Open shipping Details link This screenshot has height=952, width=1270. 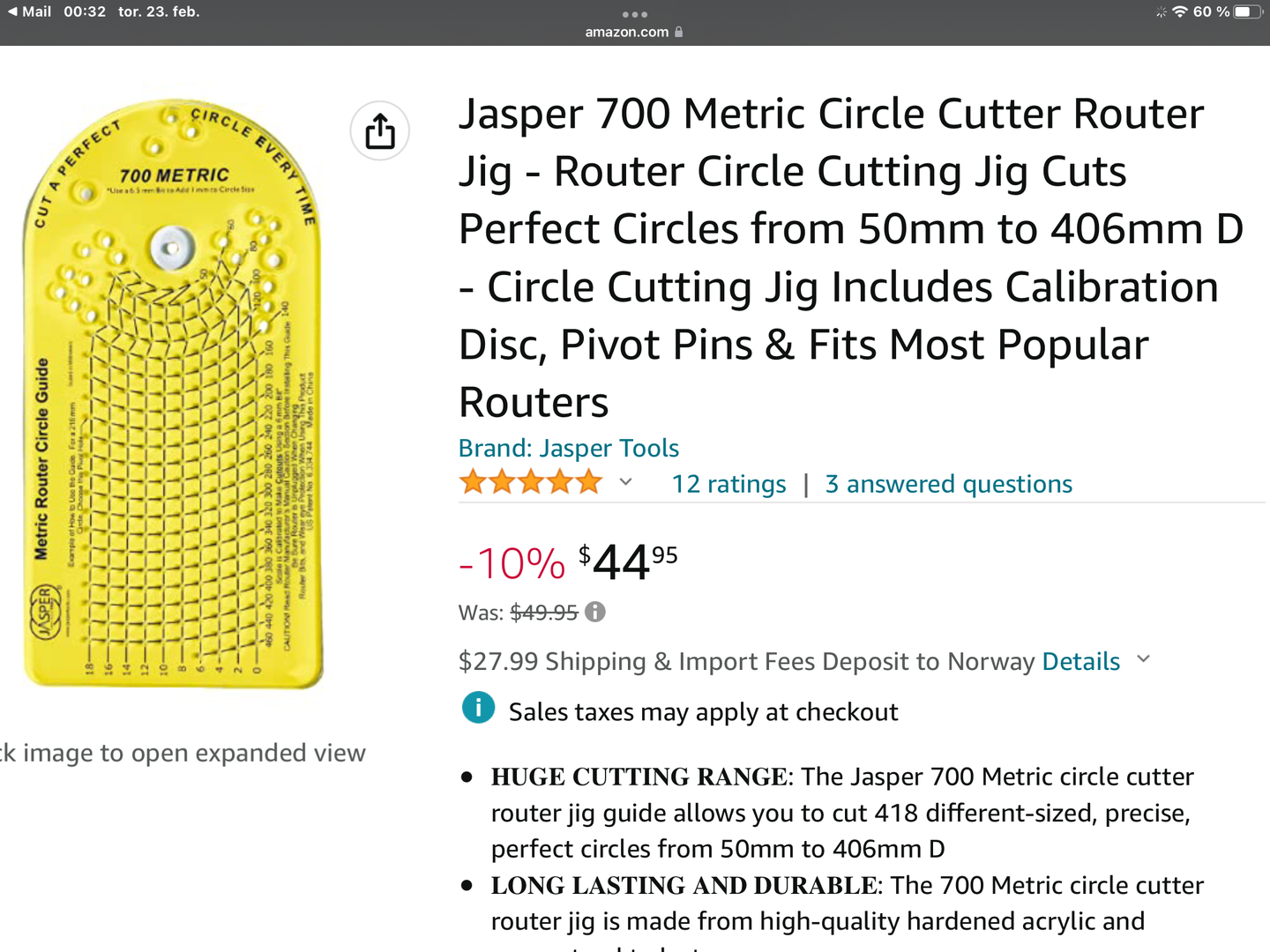coord(1081,661)
